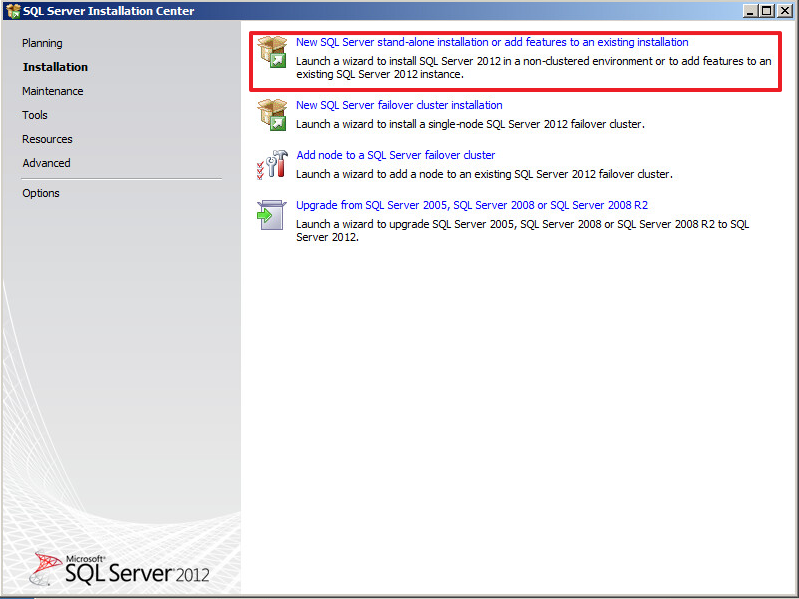Launch New SQL Server stand-alone installation link
This screenshot has width=799, height=599.
coord(492,42)
